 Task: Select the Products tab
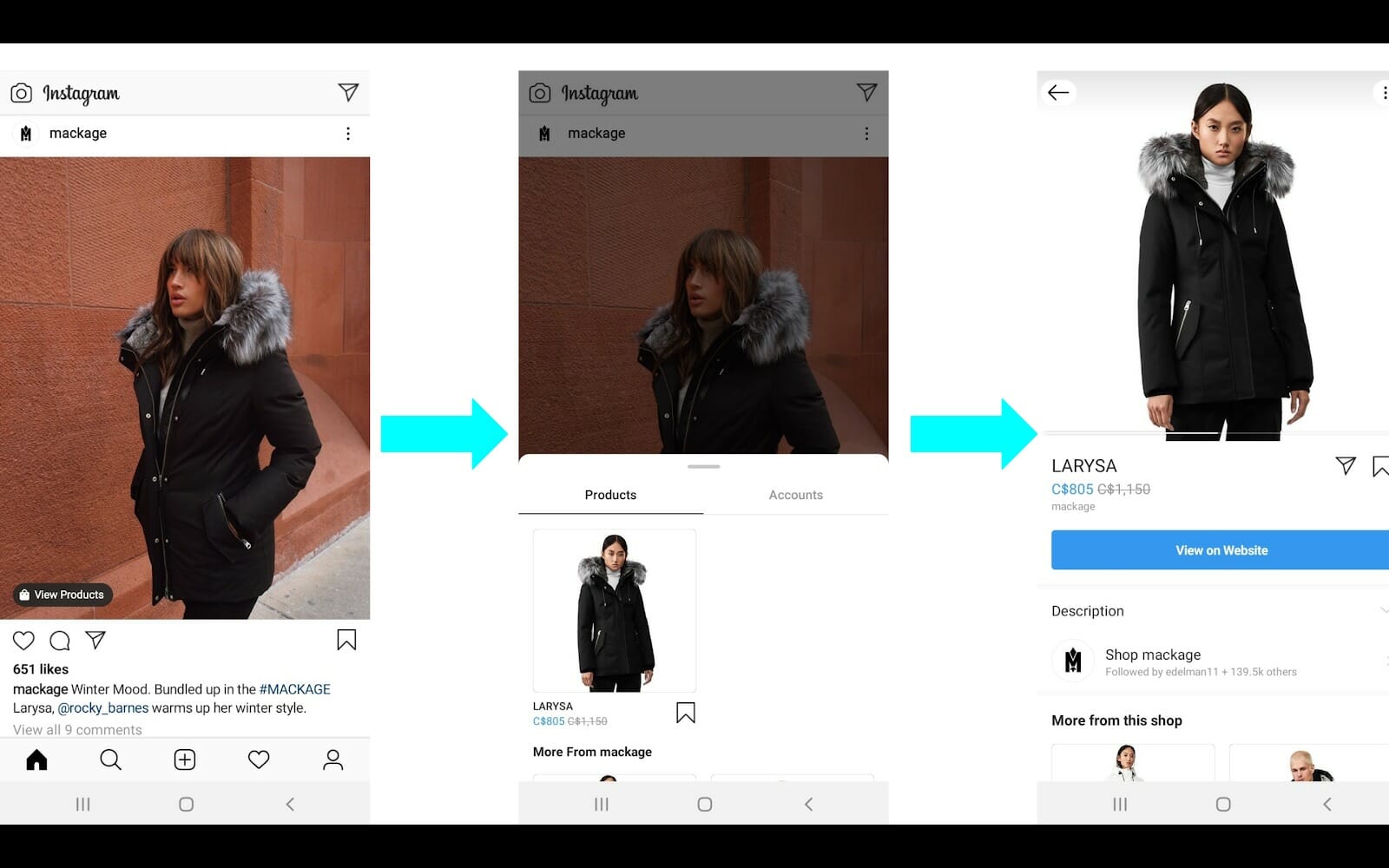610,495
